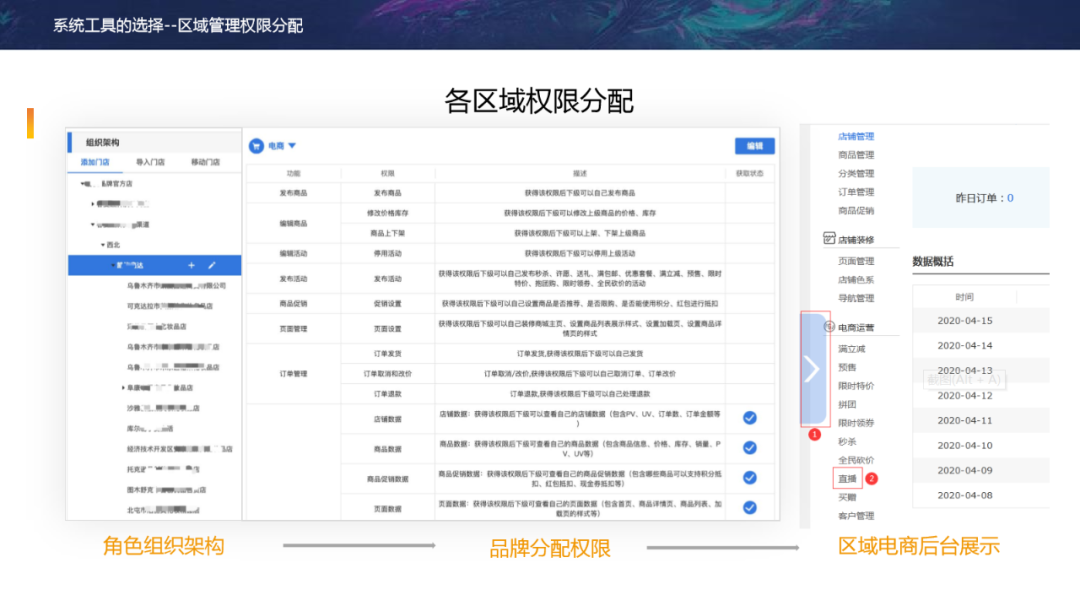This screenshot has width=1080, height=606.
Task: Click the 商品上下架 permission cell
Action: click(387, 233)
